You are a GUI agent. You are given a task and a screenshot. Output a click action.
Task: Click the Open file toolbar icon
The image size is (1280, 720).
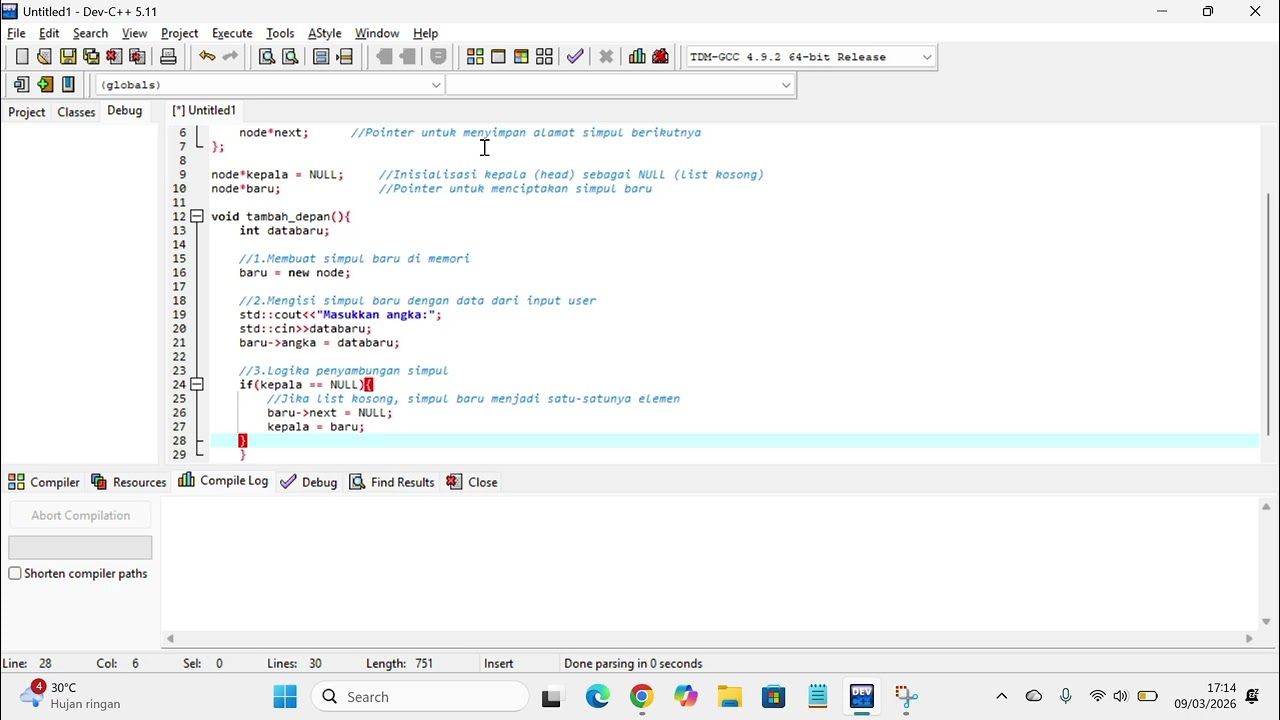click(44, 57)
